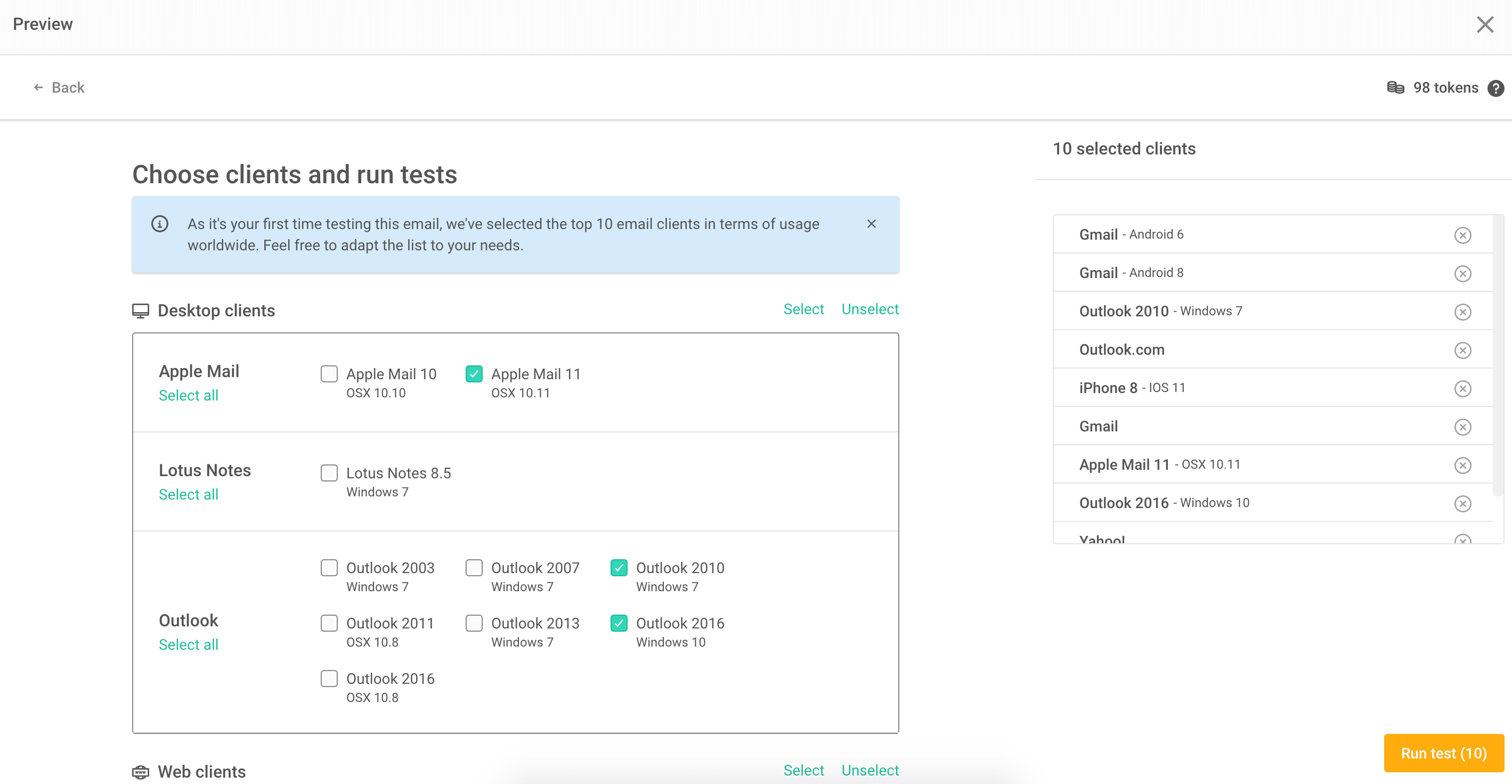The width and height of the screenshot is (1512, 784).
Task: Click the remove icon next to iPhone 8 iOS 11
Action: click(x=1463, y=388)
